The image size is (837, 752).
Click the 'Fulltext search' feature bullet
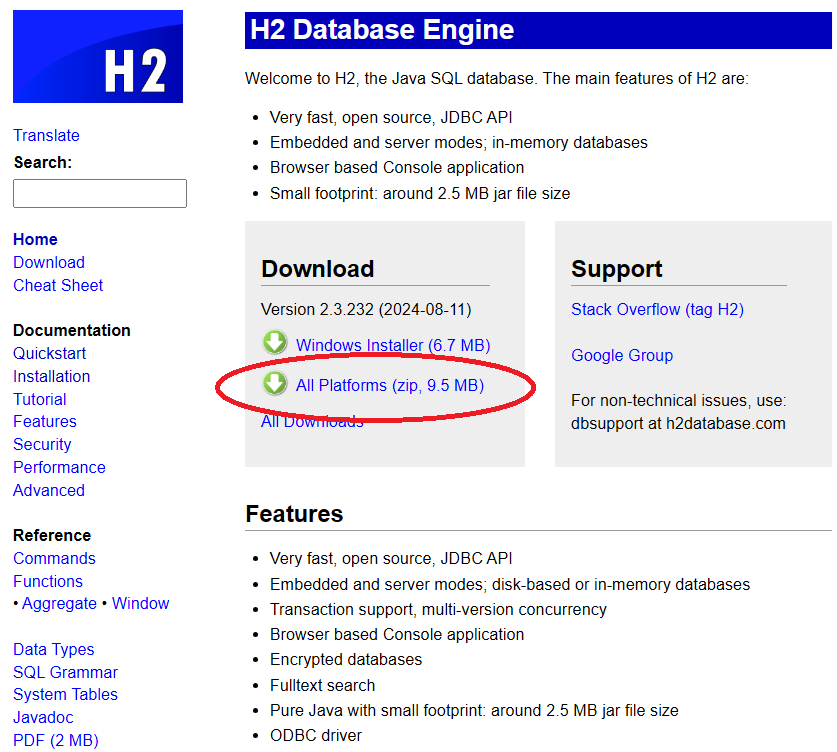point(322,685)
